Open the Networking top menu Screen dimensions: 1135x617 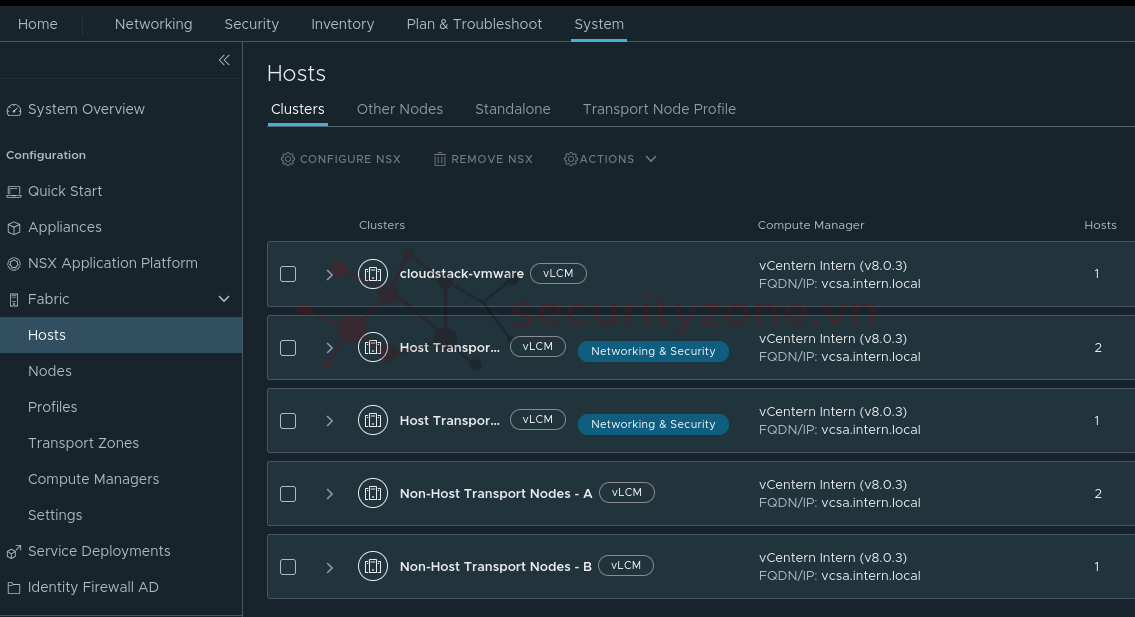click(x=153, y=24)
